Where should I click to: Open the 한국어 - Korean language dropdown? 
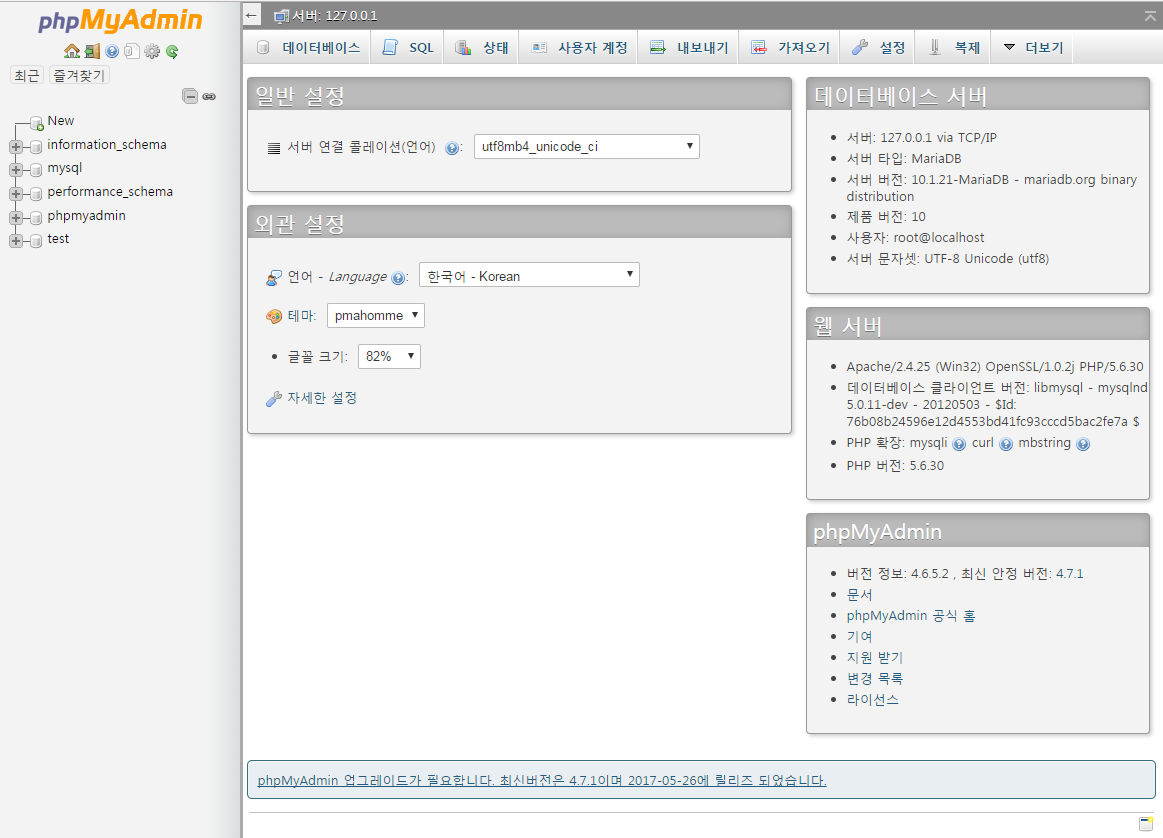pos(529,275)
